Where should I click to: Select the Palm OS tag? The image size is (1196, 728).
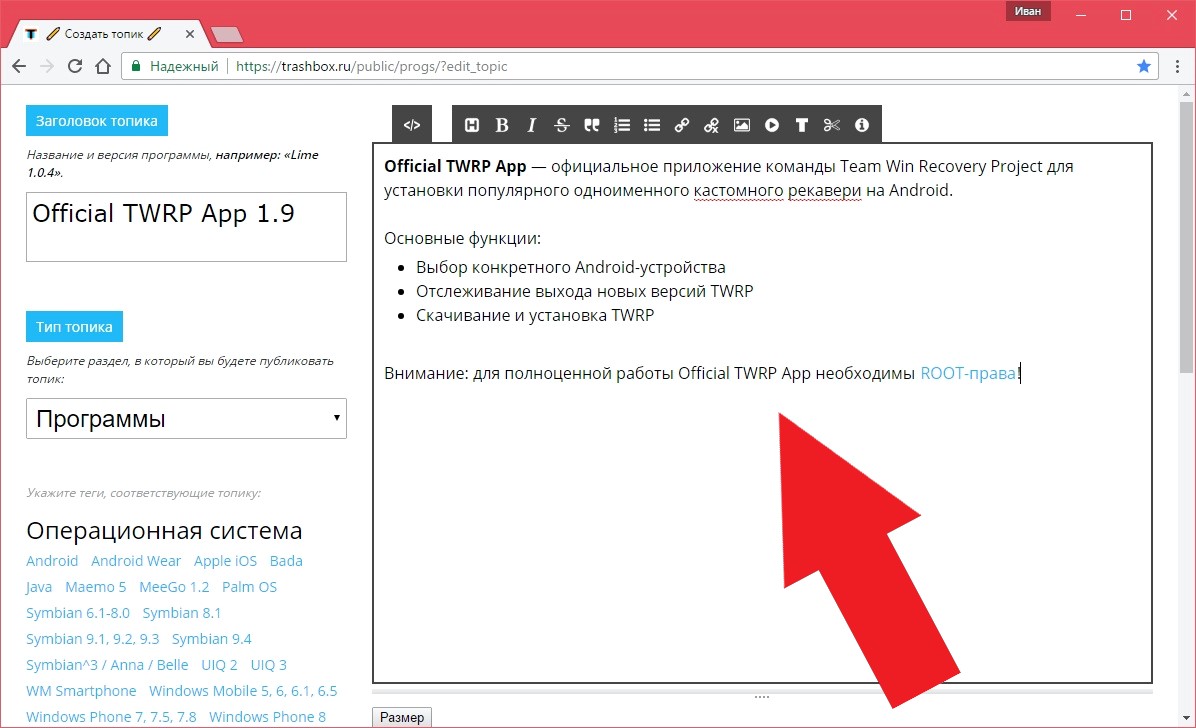tap(249, 587)
